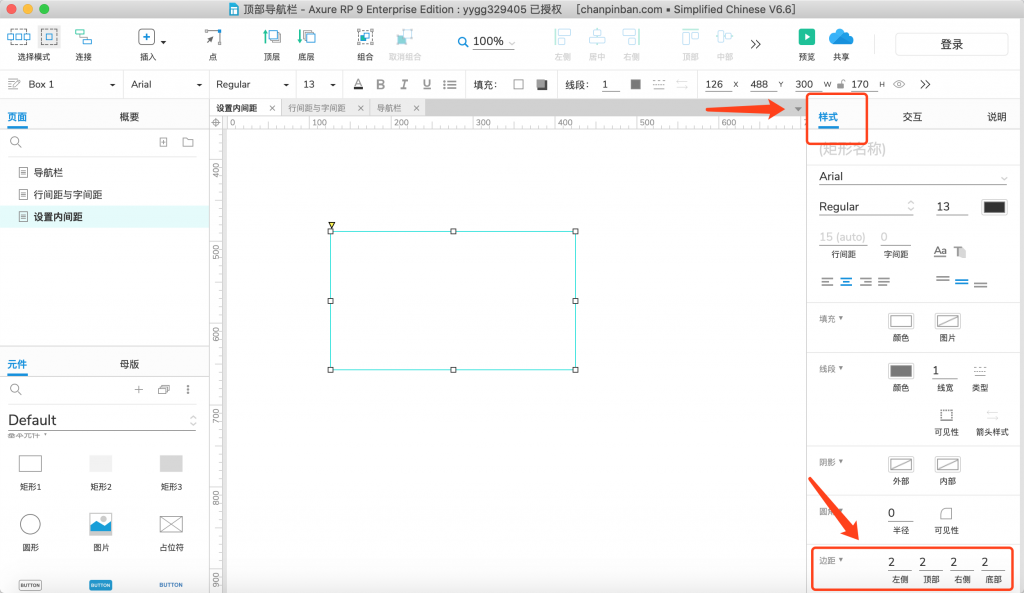Click the dark font color swatch
Screen dimensions: 1024x593
coord(994,207)
